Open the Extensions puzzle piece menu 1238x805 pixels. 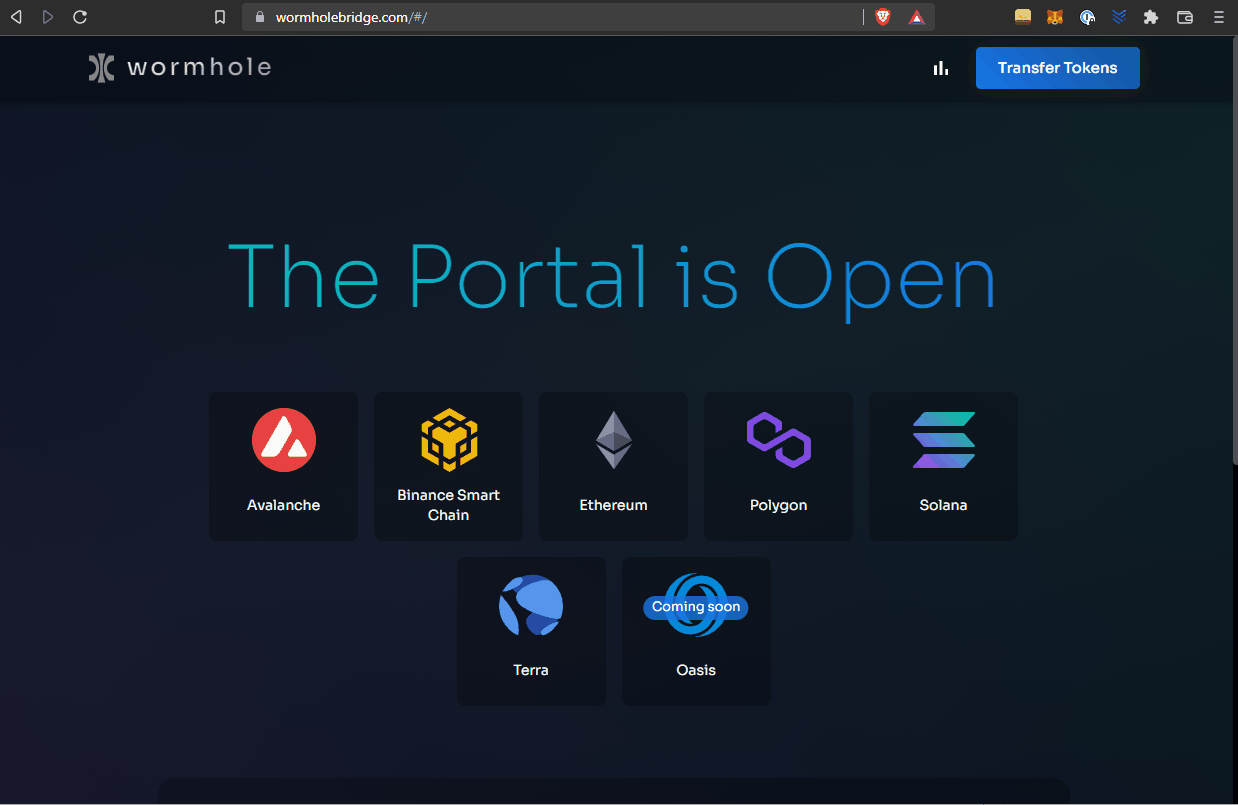coord(1151,17)
